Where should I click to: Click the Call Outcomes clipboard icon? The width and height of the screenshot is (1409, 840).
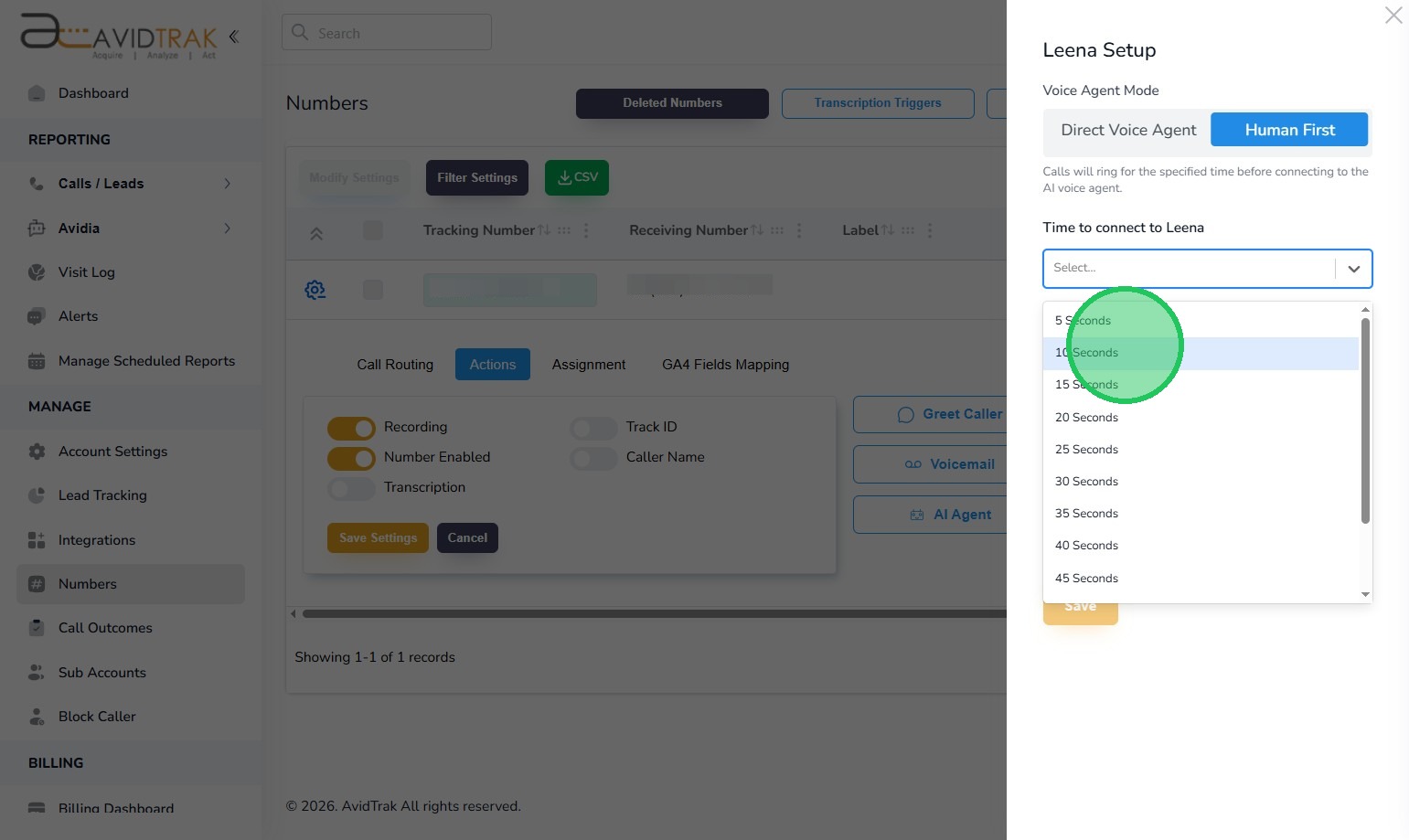tap(37, 628)
